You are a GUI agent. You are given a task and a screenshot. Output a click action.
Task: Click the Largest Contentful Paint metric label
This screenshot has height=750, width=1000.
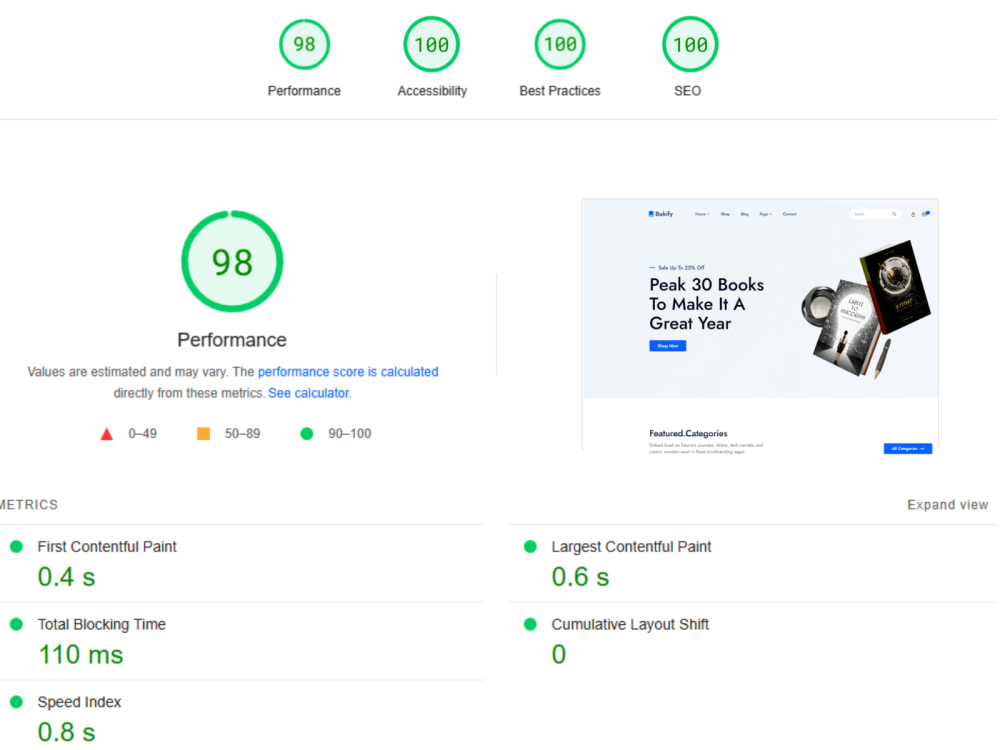click(x=631, y=547)
